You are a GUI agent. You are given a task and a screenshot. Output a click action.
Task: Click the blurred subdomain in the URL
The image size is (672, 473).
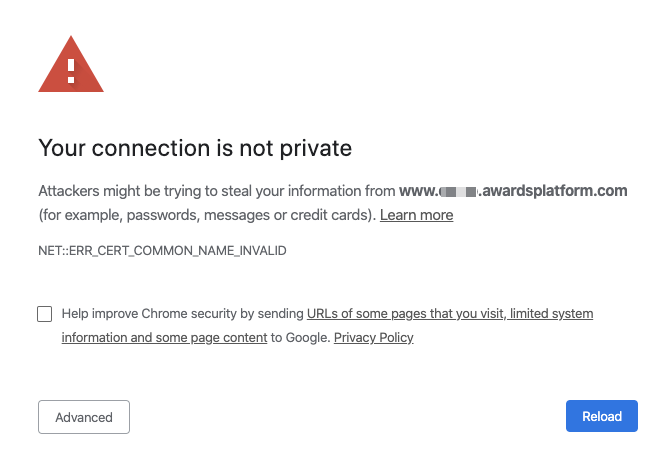(x=458, y=191)
